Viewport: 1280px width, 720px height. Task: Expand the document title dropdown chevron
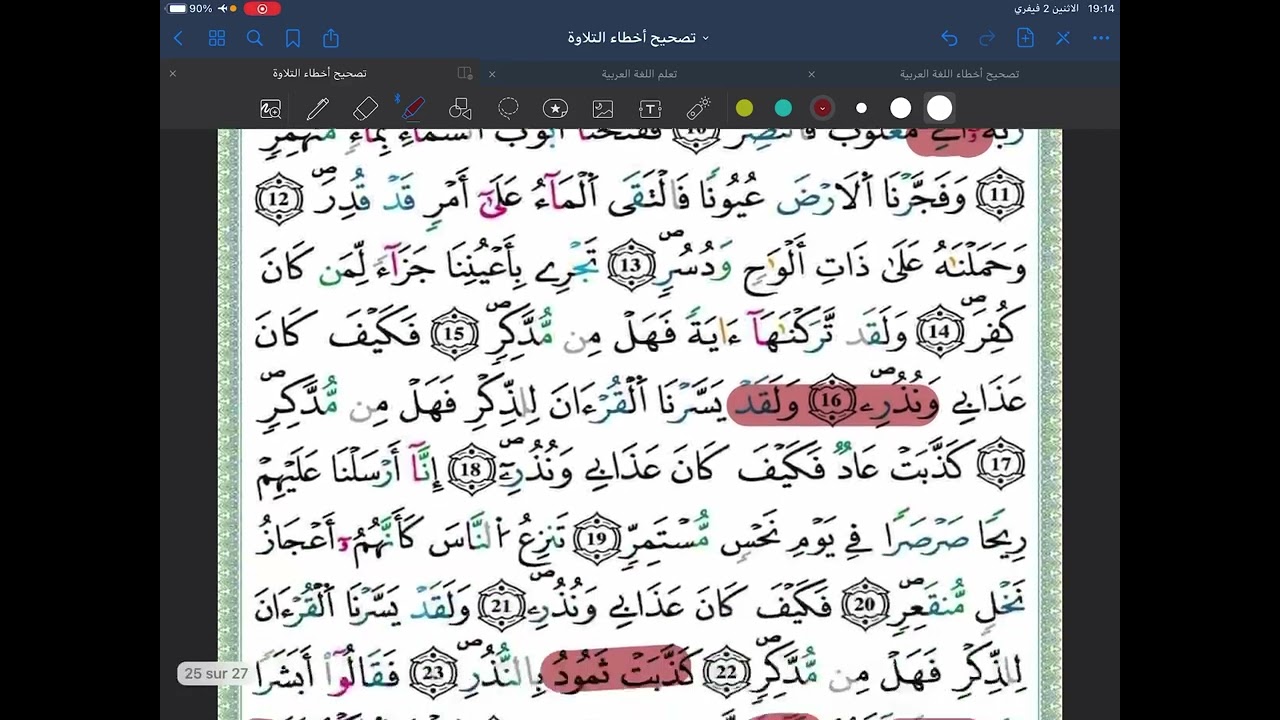[x=705, y=38]
